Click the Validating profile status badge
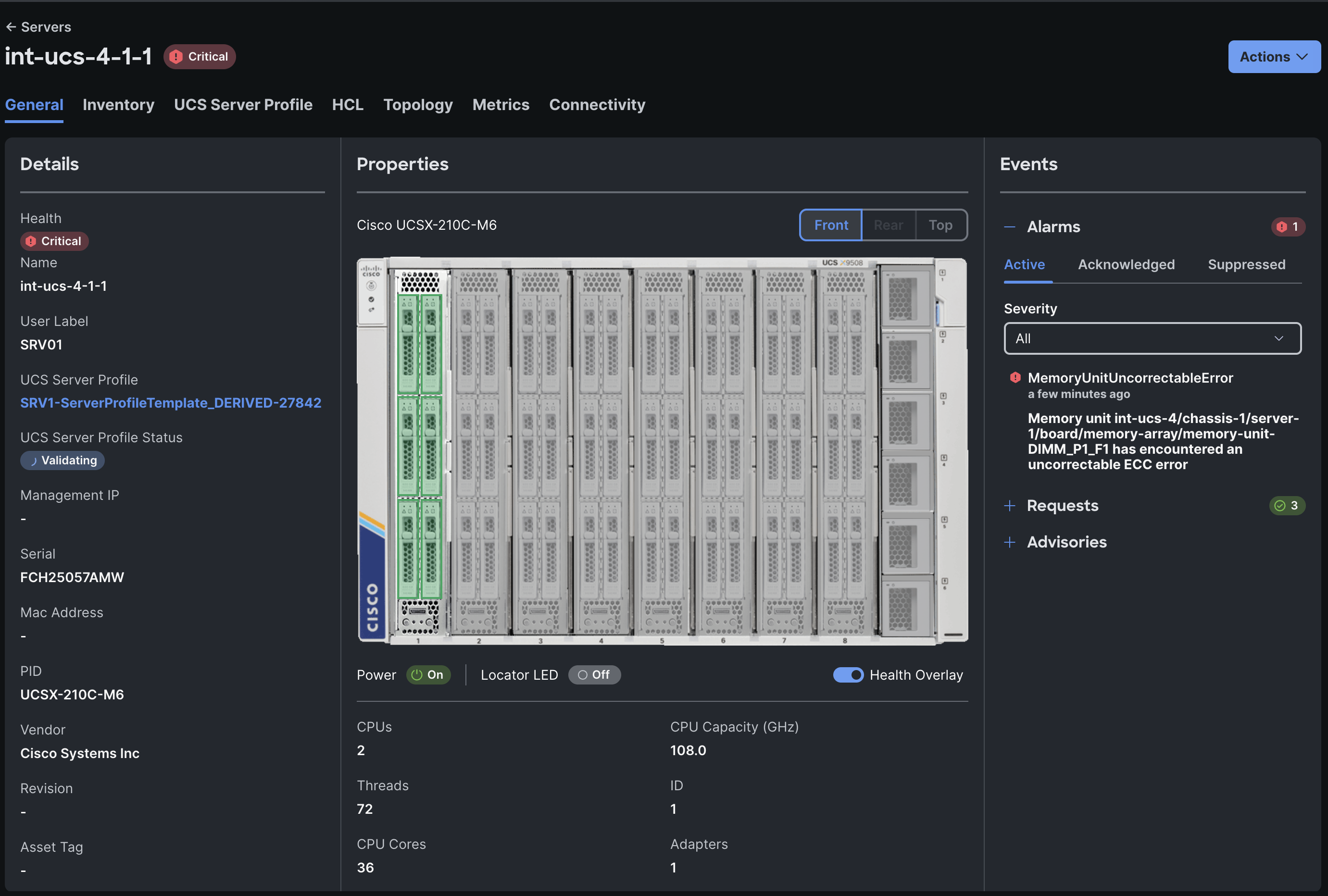 click(x=63, y=460)
